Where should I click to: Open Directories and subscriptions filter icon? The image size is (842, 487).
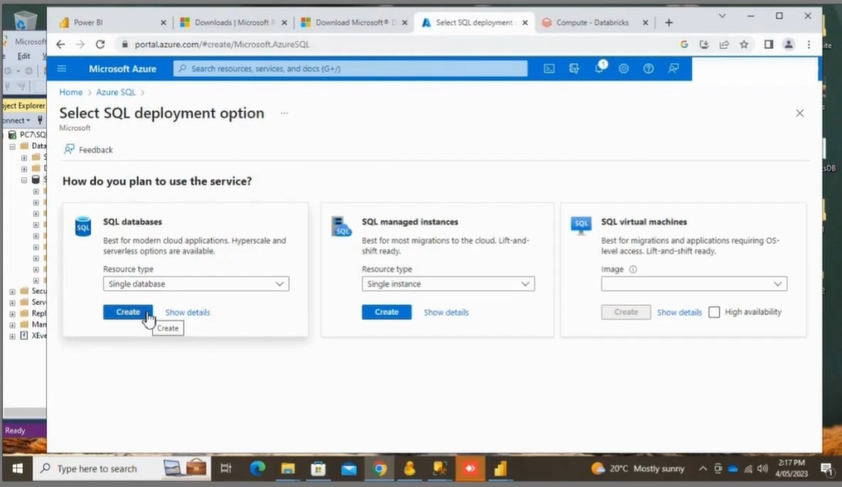(x=574, y=69)
